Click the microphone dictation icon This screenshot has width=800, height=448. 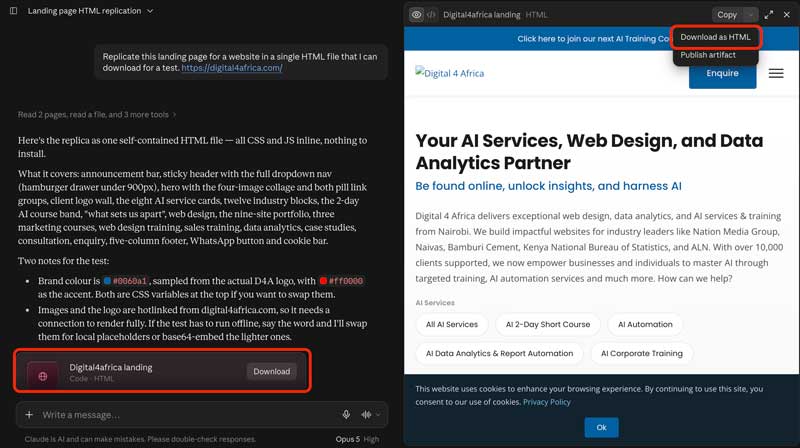point(346,415)
